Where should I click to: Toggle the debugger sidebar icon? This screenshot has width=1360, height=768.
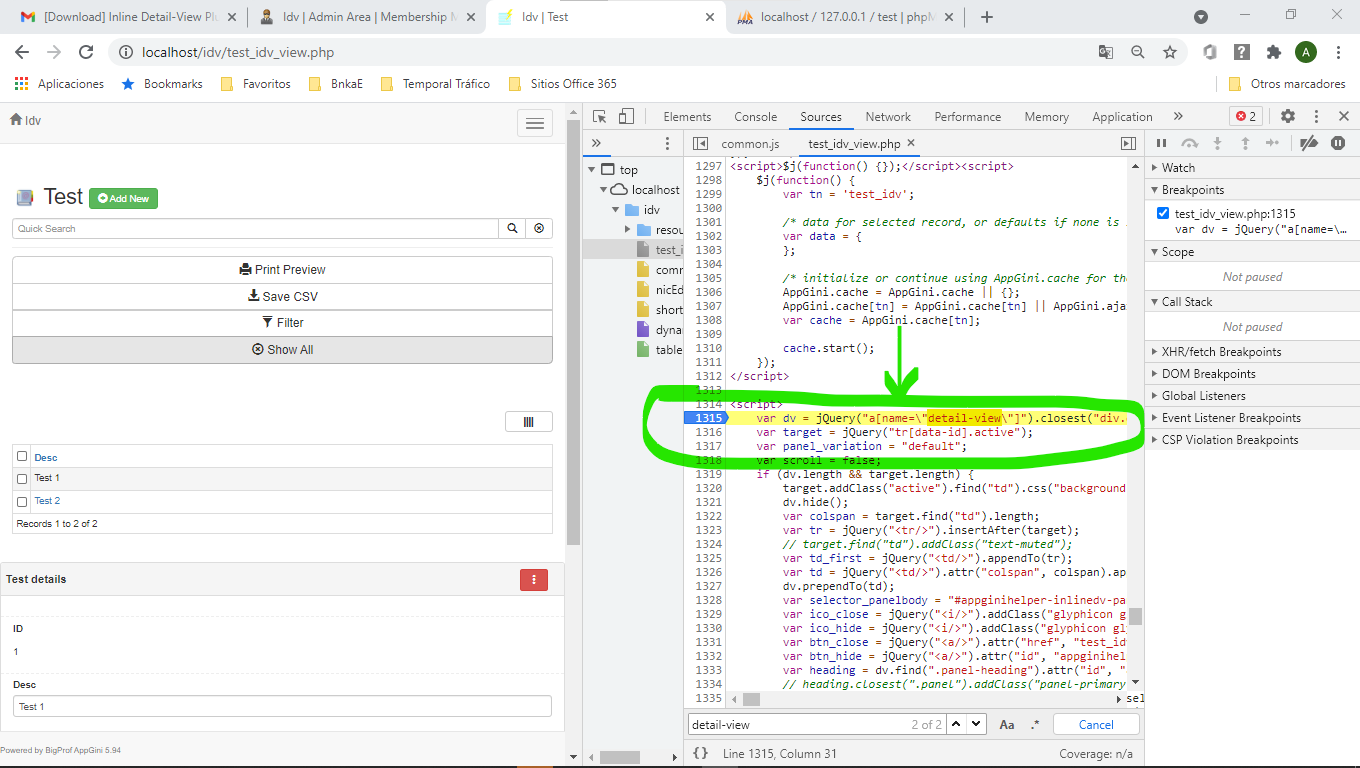[x=1128, y=144]
